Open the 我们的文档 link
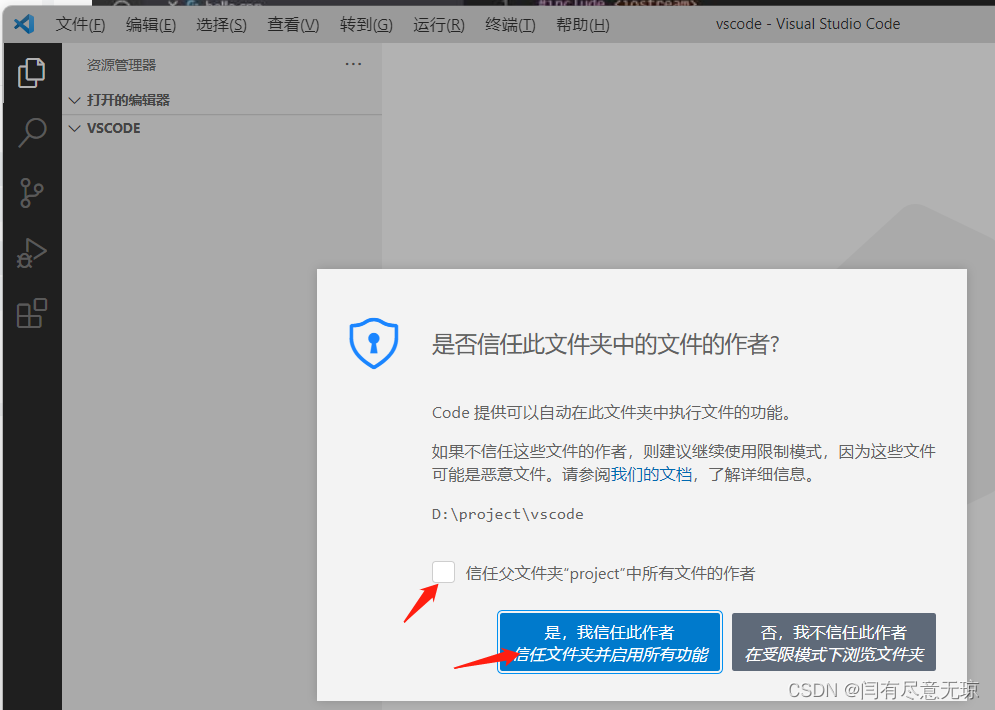The height and width of the screenshot is (710, 995). [651, 475]
